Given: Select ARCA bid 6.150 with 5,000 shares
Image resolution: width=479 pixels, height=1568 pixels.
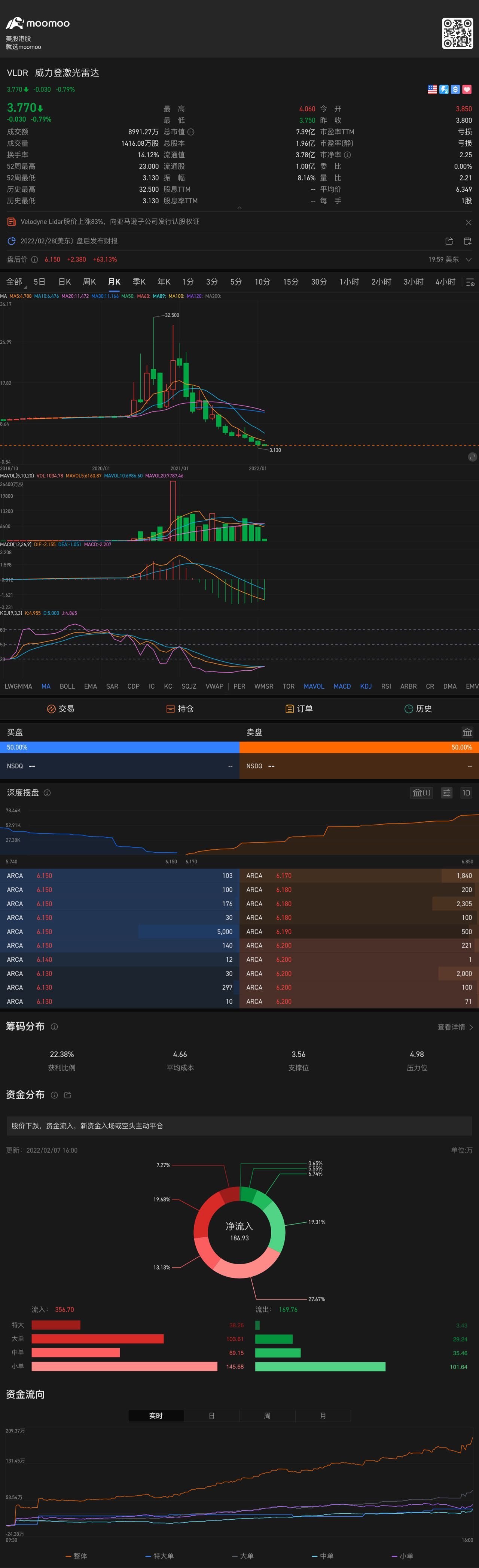Looking at the screenshot, I should click(x=120, y=931).
